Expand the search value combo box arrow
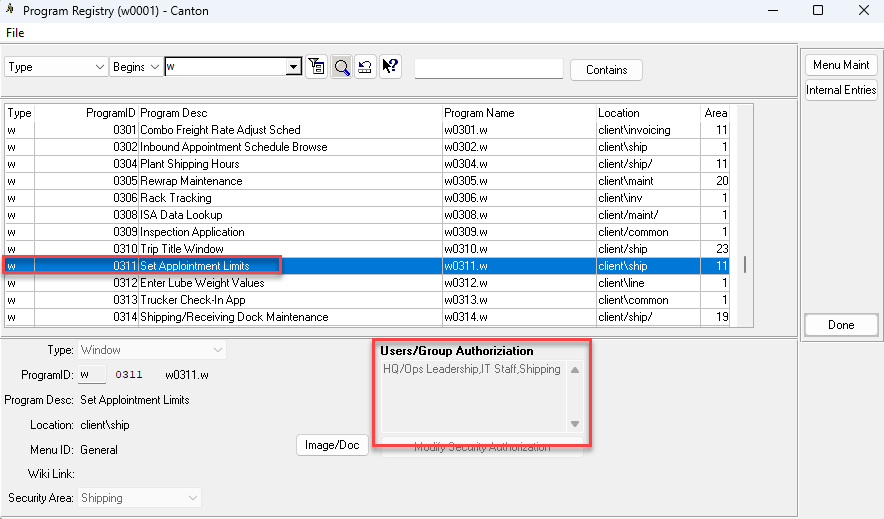 (x=293, y=67)
